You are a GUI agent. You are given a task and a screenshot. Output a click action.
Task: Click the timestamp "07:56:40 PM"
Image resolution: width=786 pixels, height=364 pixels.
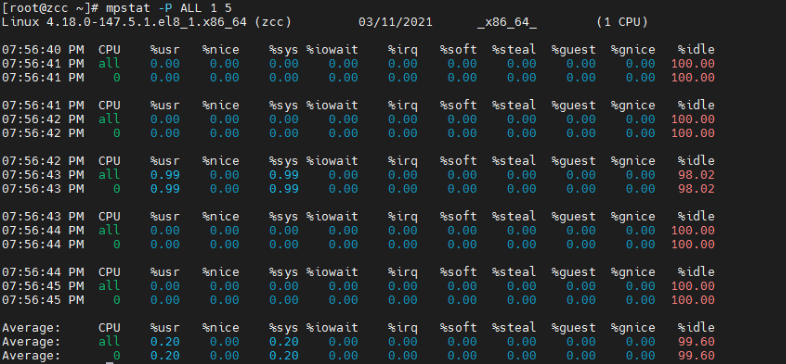coord(43,50)
